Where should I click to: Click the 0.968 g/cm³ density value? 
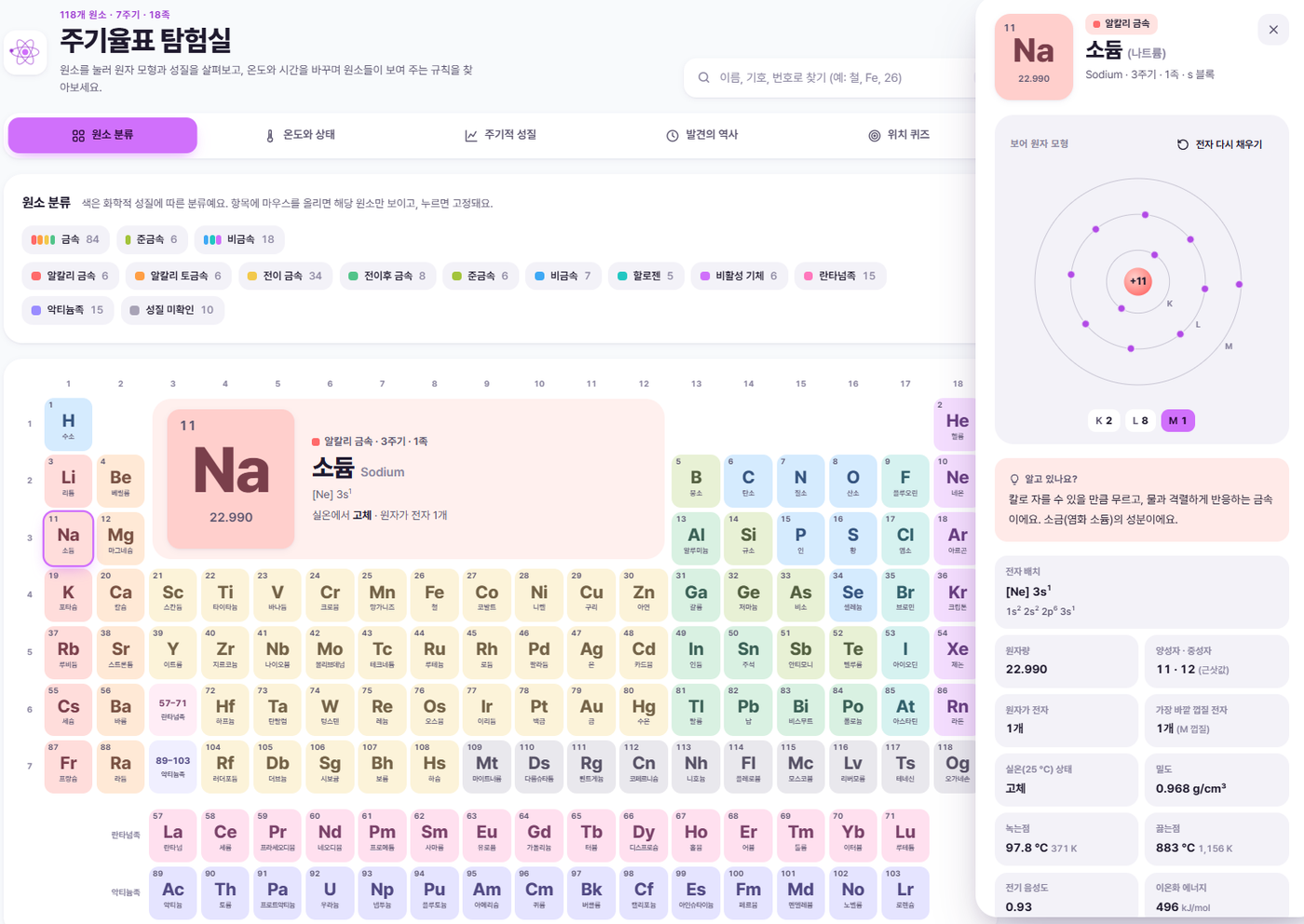[x=1190, y=789]
